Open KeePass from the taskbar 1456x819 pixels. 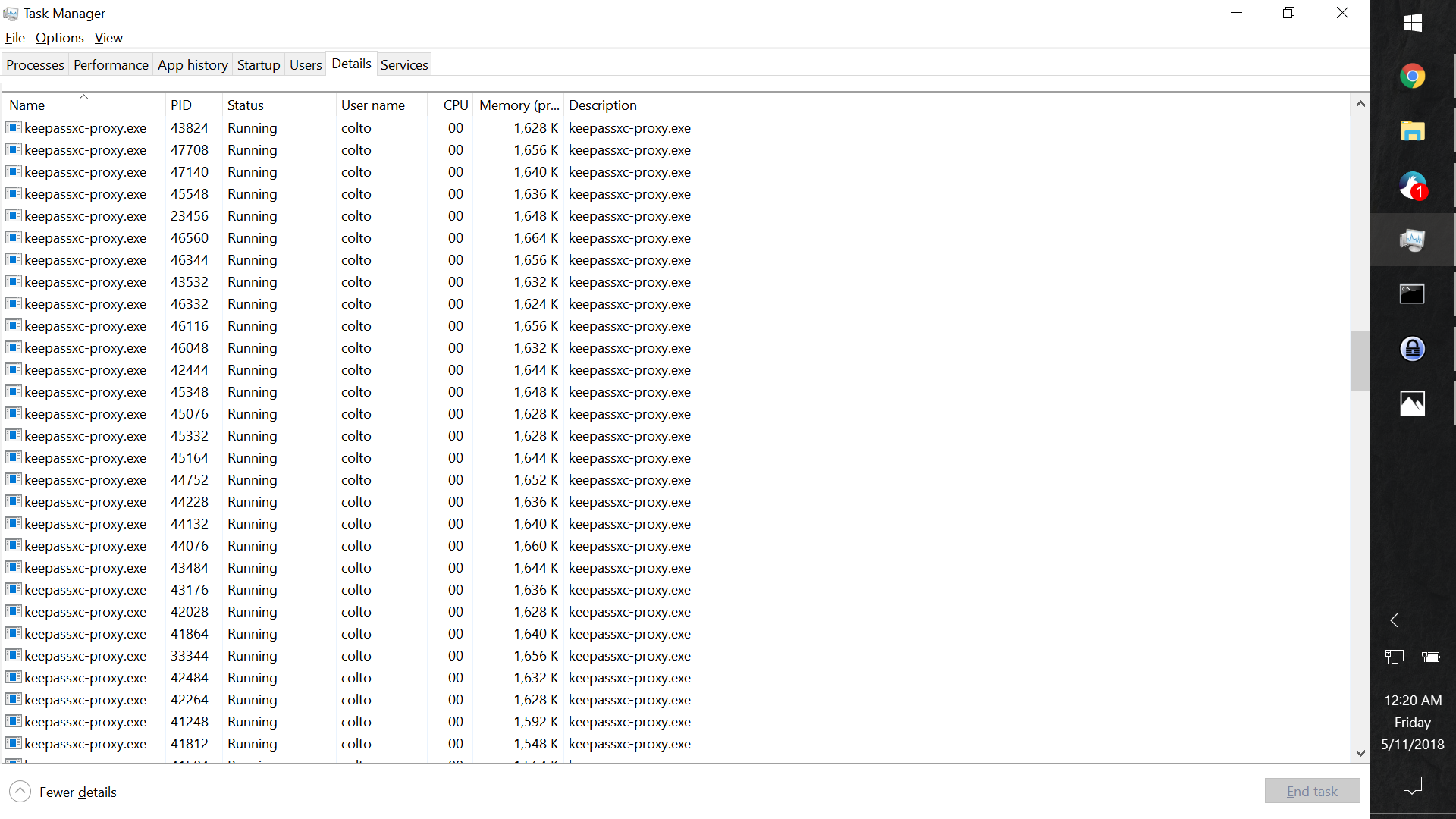(1412, 349)
